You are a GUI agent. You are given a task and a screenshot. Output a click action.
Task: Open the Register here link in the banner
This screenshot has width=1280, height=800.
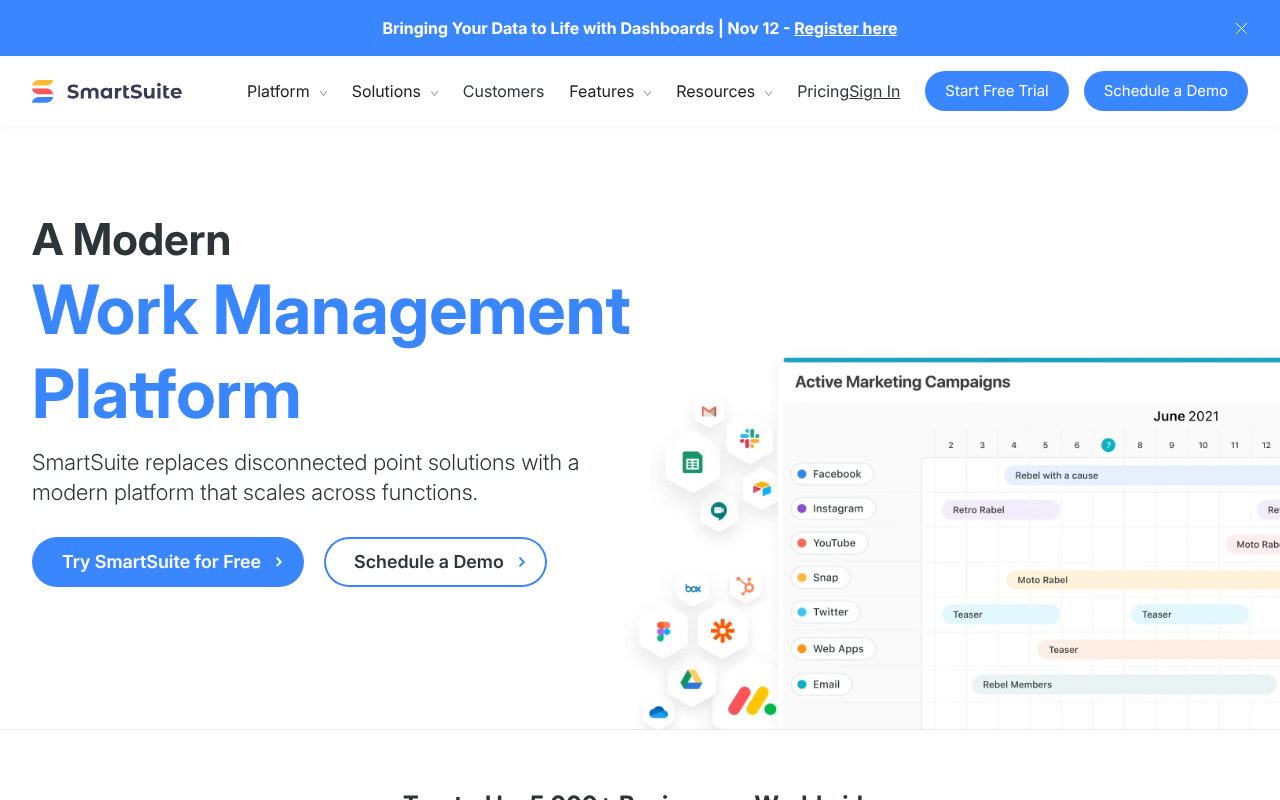845,28
